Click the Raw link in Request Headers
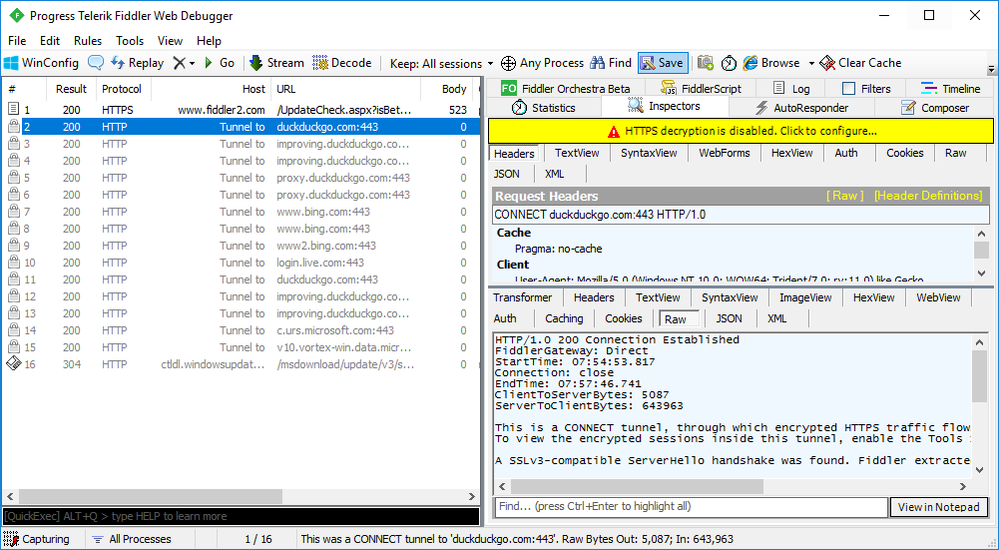The height and width of the screenshot is (550, 999). coord(845,196)
